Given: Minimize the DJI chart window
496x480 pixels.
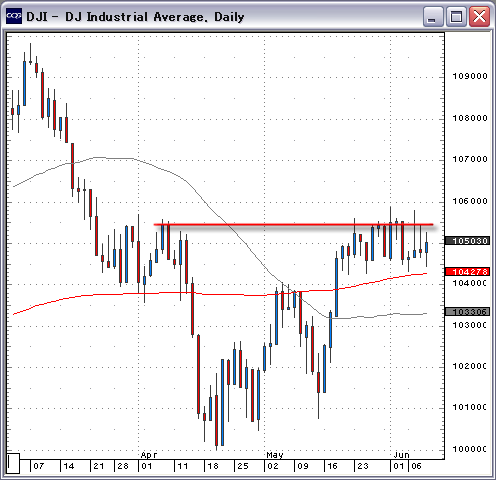Looking at the screenshot, I should [433, 16].
